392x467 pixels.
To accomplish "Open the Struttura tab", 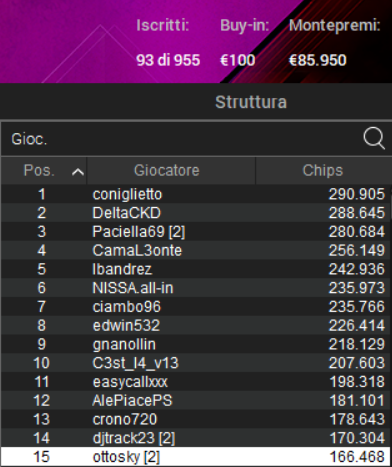I will 251,102.
